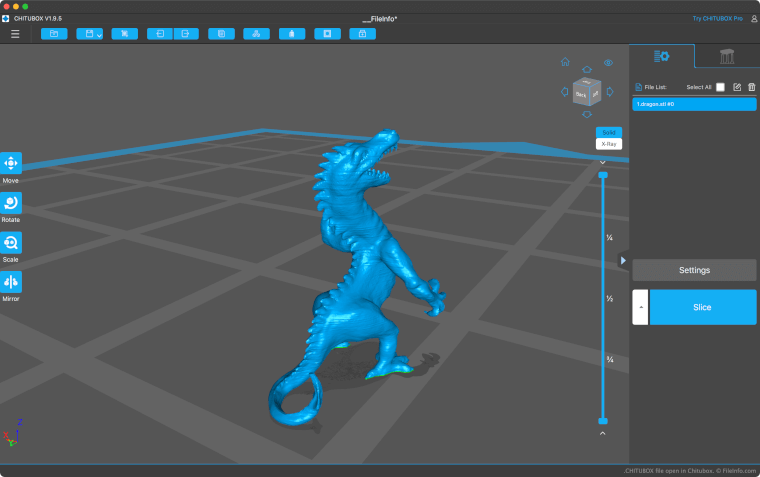
Task: Click the hollow model toolbar icon
Action: [x=290, y=34]
